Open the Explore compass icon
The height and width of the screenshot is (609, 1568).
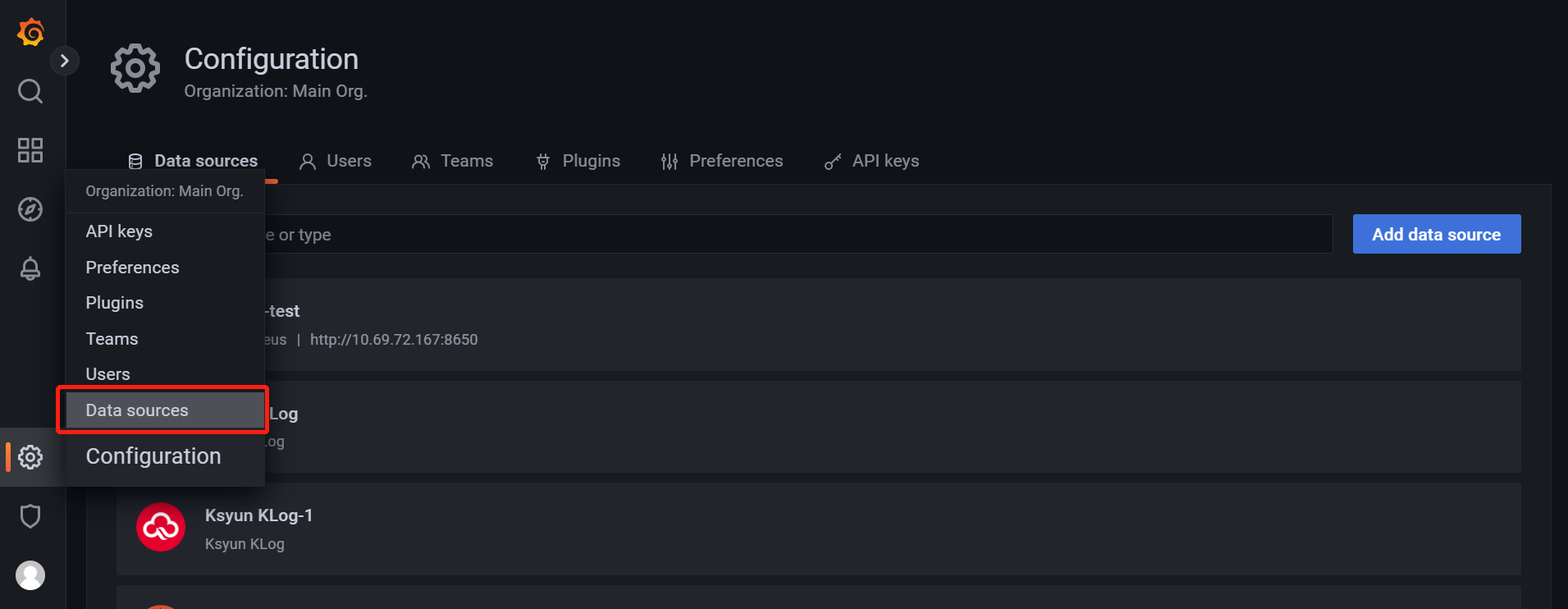point(30,209)
